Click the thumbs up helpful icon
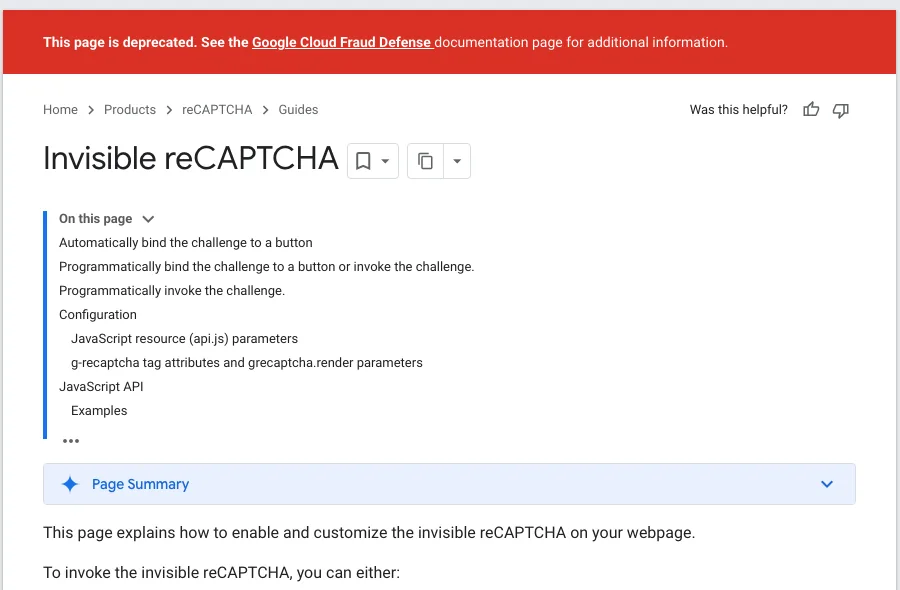This screenshot has height=590, width=900. point(810,109)
